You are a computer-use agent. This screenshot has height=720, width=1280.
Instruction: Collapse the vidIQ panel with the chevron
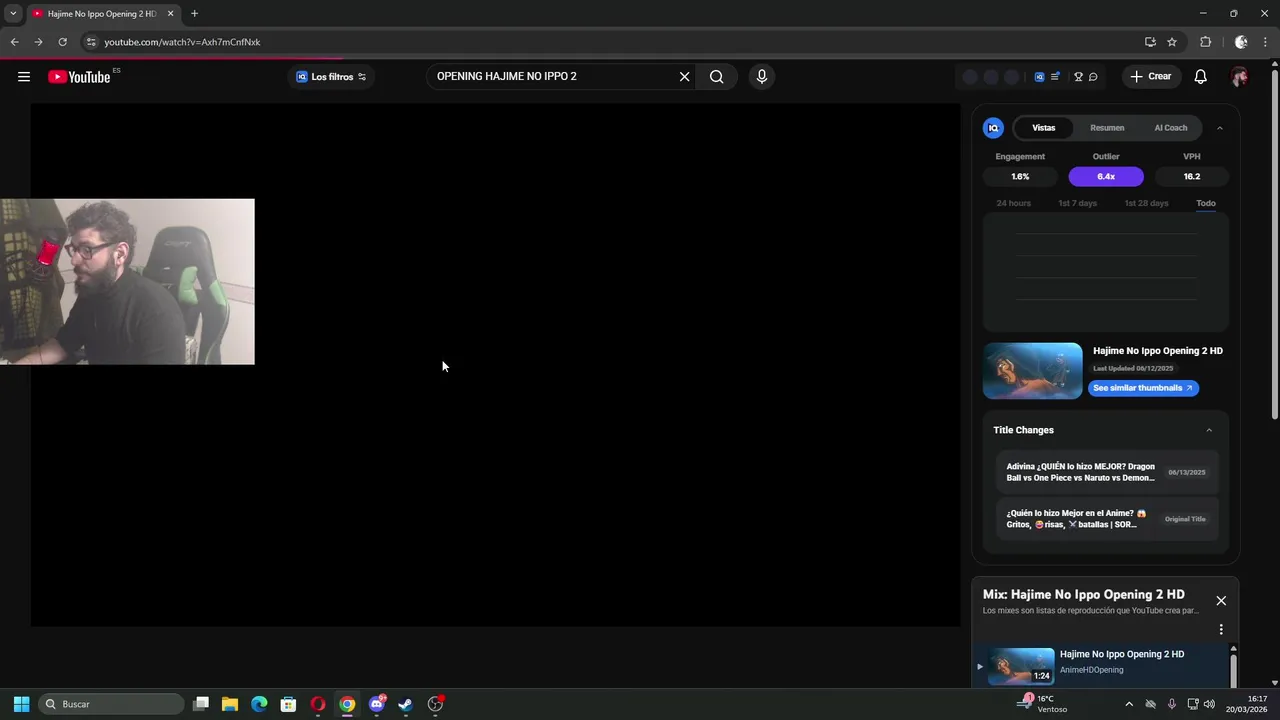1219,128
